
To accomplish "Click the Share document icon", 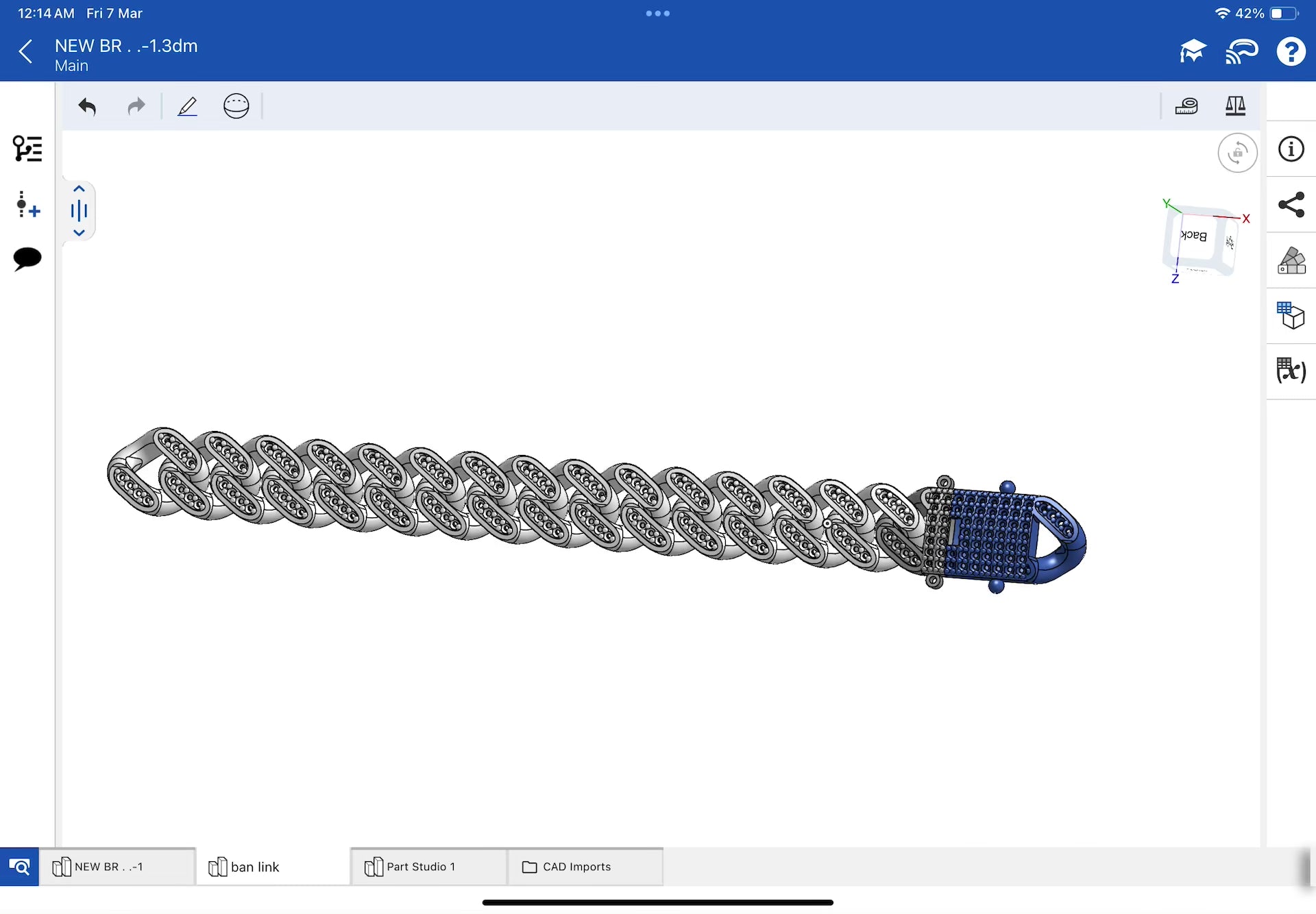I will 1291,205.
